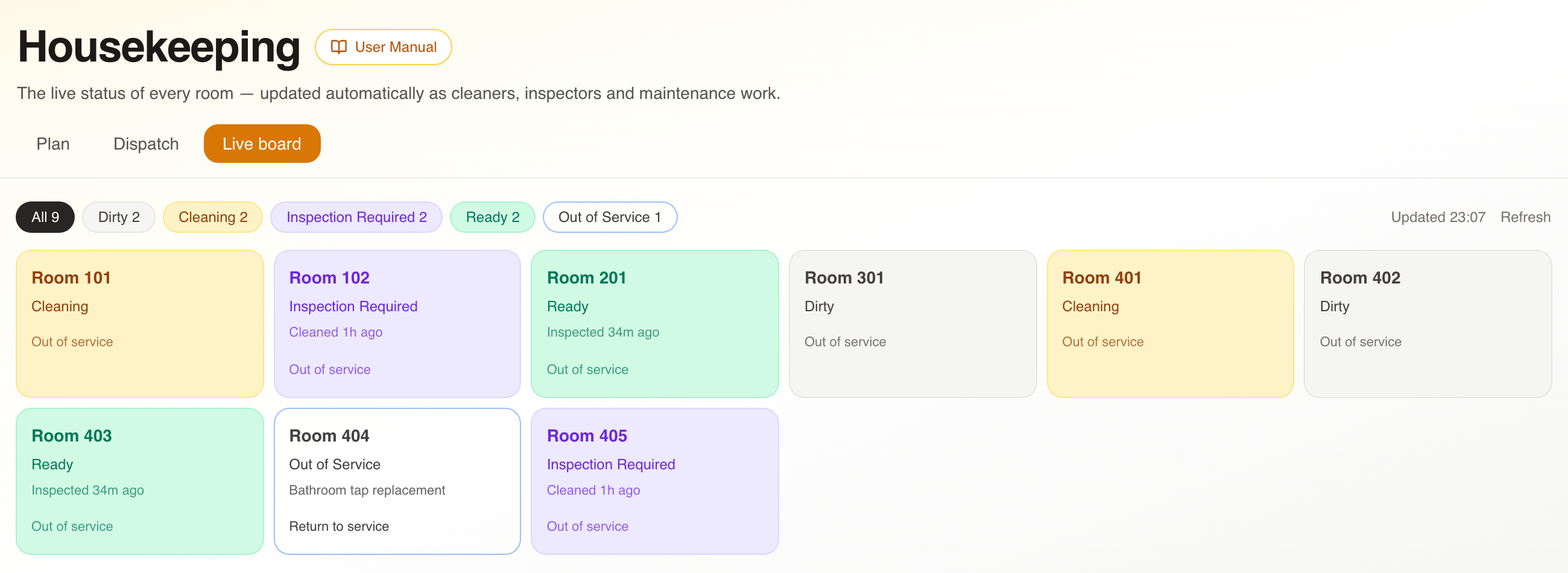This screenshot has height=573, width=1568.
Task: Click 'Inspected 34m ago' in Room 403
Action: click(x=87, y=491)
